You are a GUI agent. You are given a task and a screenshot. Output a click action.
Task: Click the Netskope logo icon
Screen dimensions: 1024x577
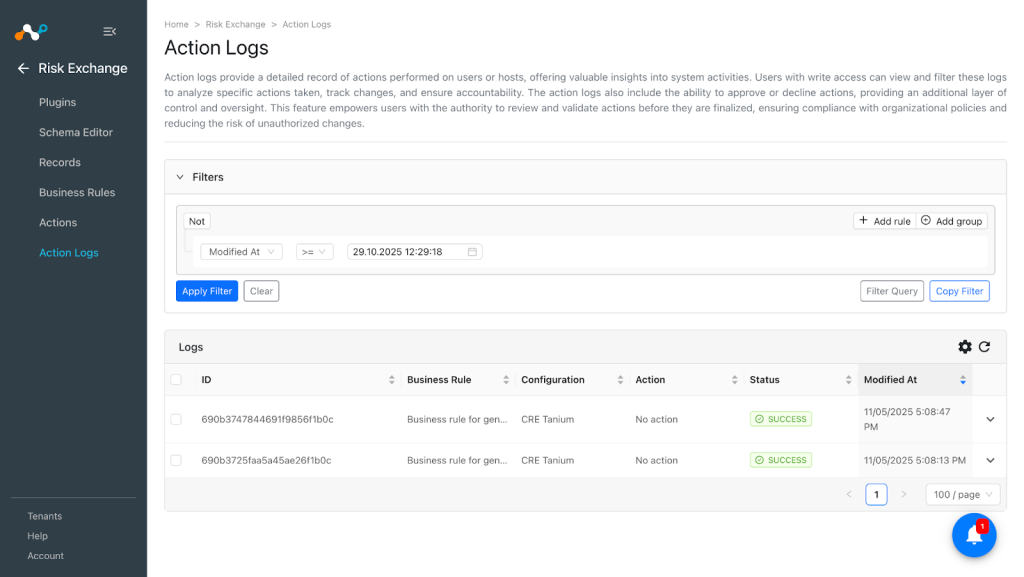point(31,31)
